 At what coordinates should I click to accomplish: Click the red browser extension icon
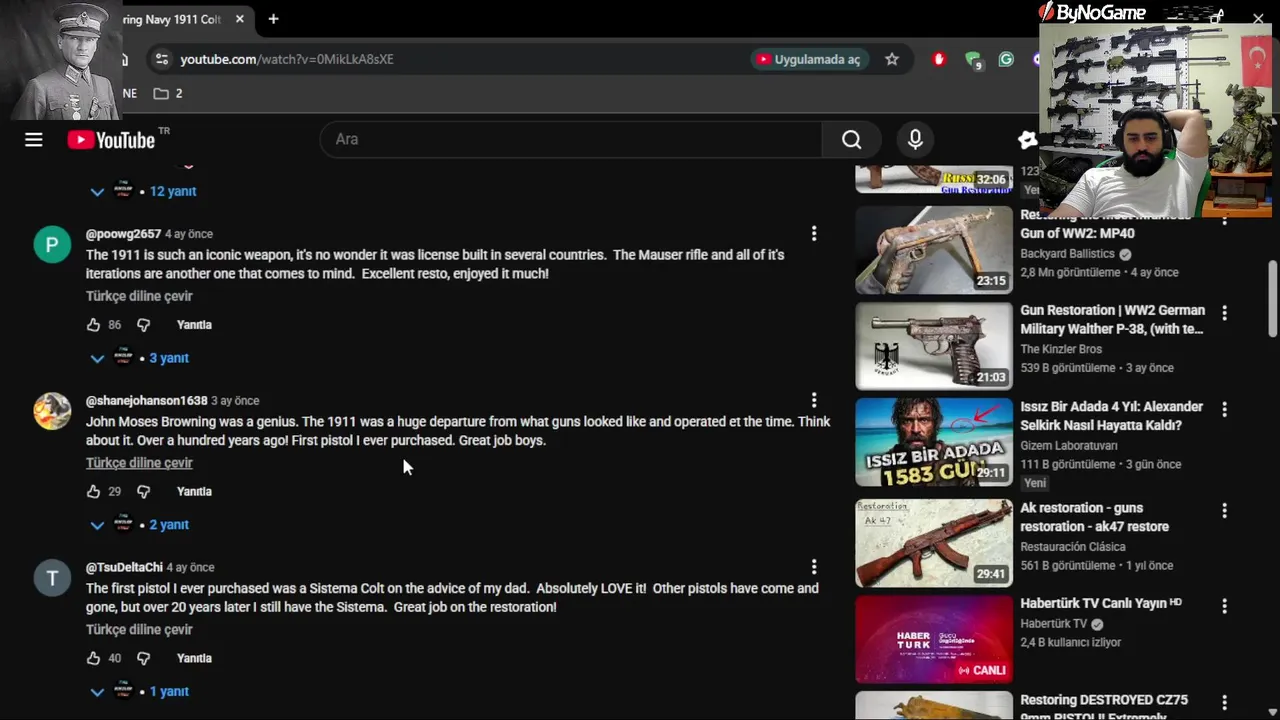(x=938, y=59)
